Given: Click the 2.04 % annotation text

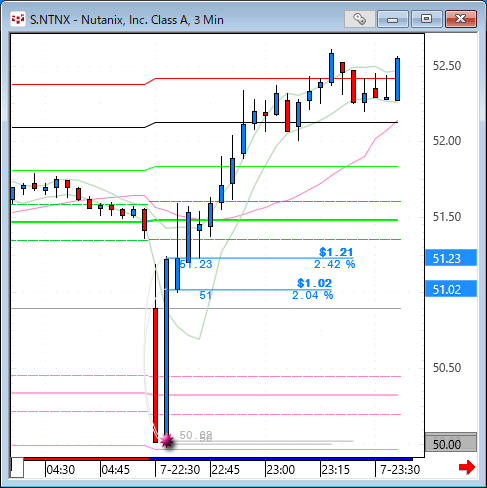Looking at the screenshot, I should pyautogui.click(x=313, y=295).
